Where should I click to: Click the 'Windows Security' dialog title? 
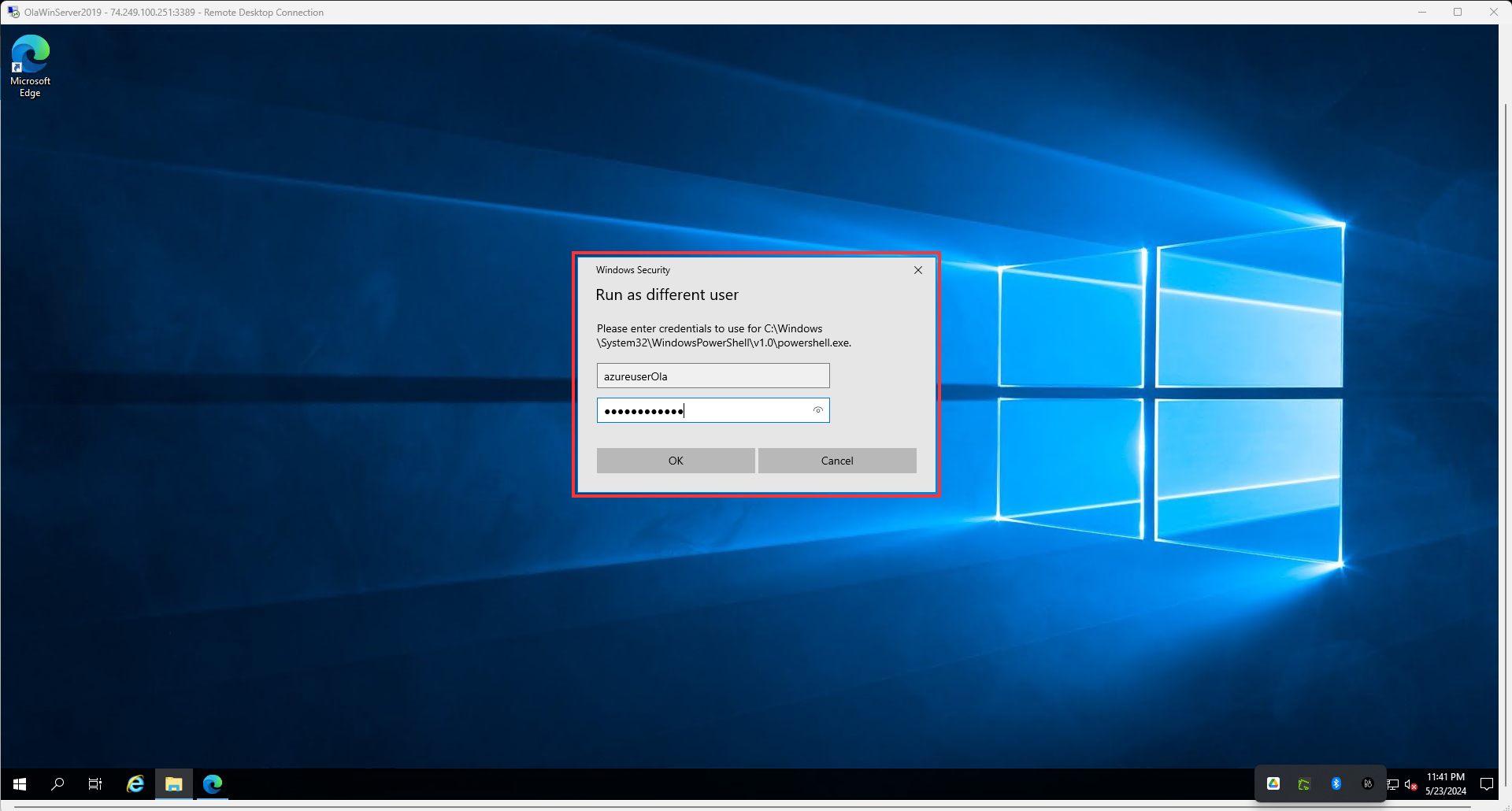(x=633, y=270)
